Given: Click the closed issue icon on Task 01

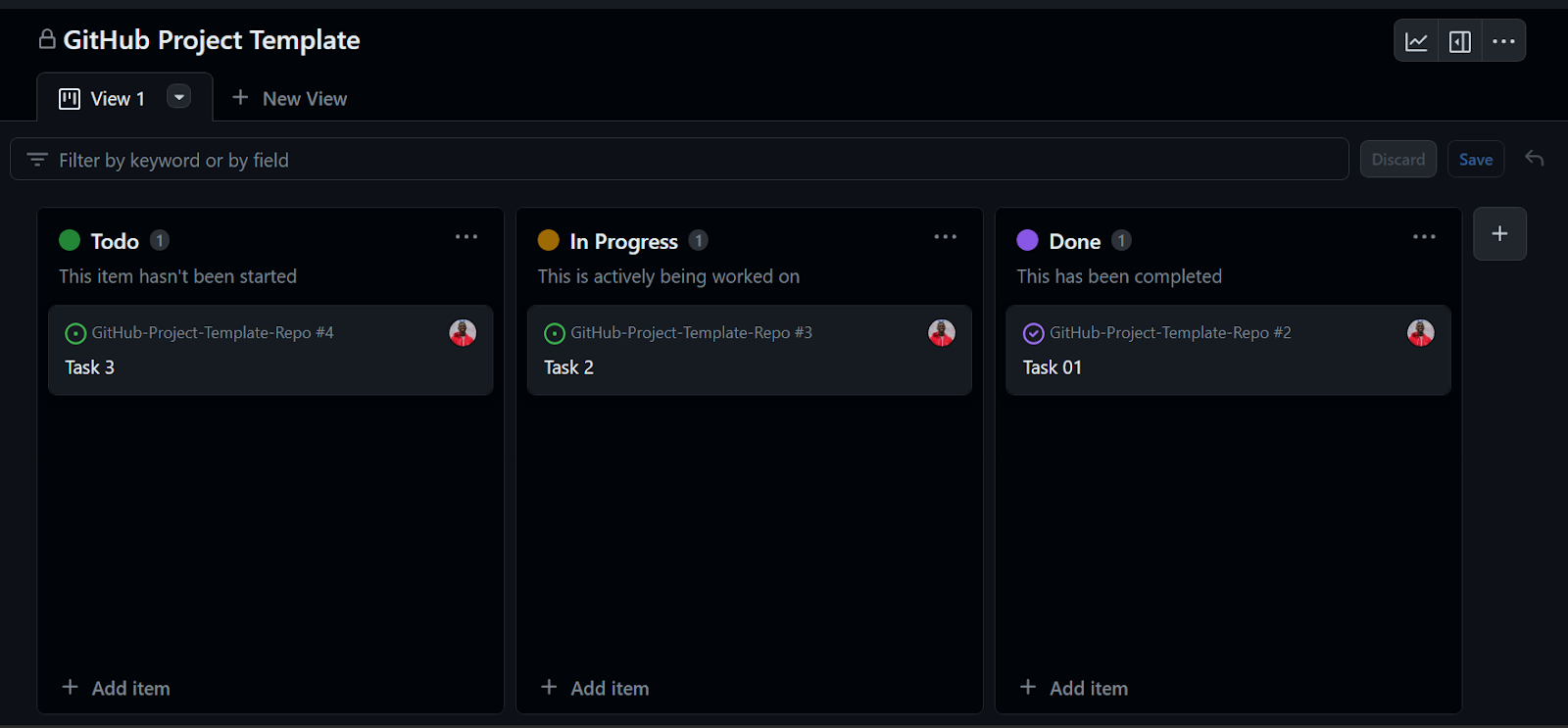Looking at the screenshot, I should click(1034, 334).
